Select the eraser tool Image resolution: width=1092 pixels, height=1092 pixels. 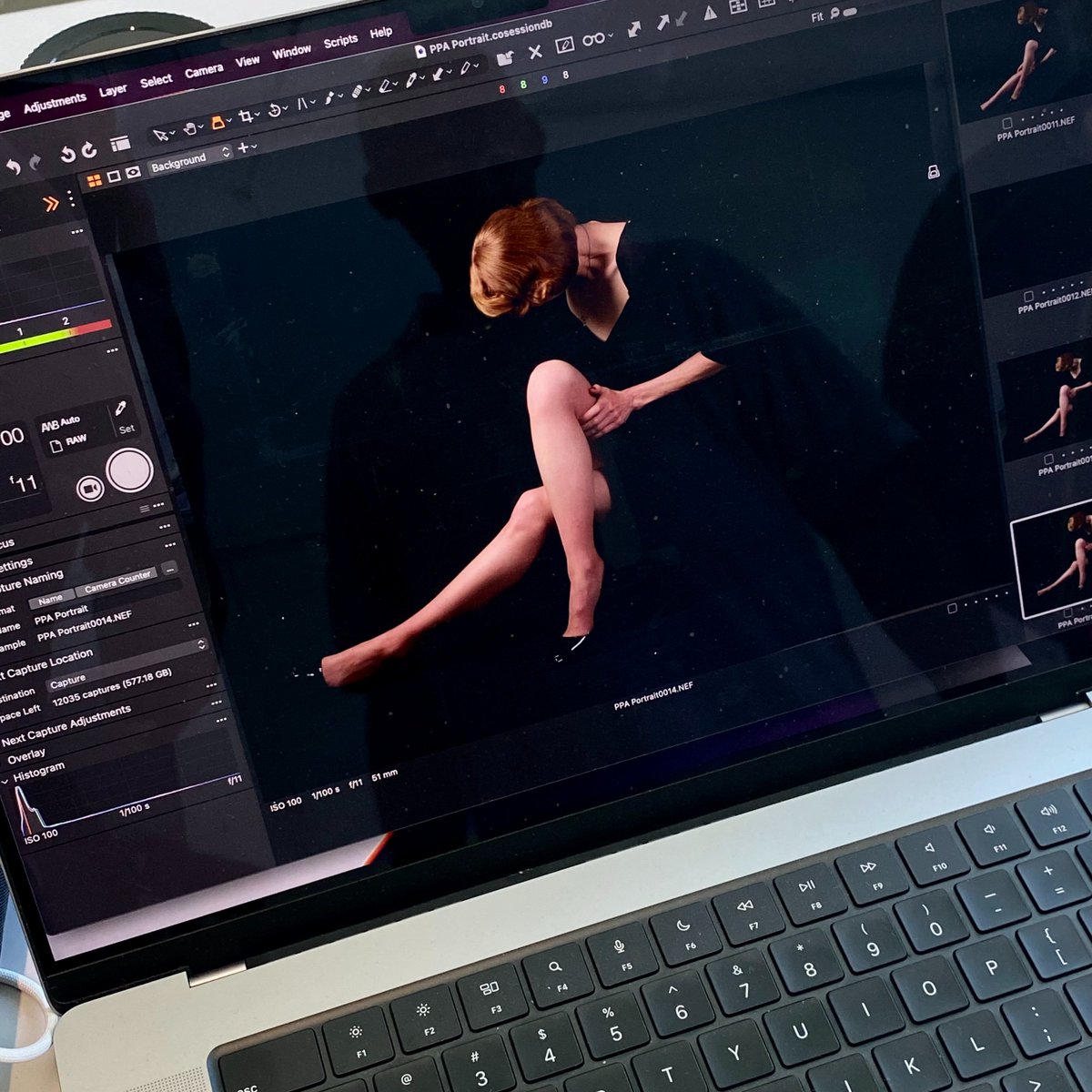click(385, 86)
